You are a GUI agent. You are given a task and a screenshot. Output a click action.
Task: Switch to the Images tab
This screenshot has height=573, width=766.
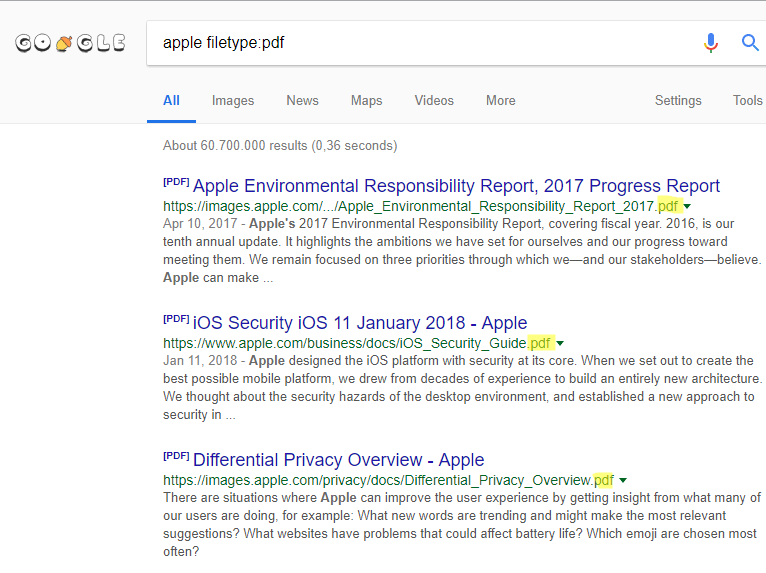pyautogui.click(x=233, y=101)
